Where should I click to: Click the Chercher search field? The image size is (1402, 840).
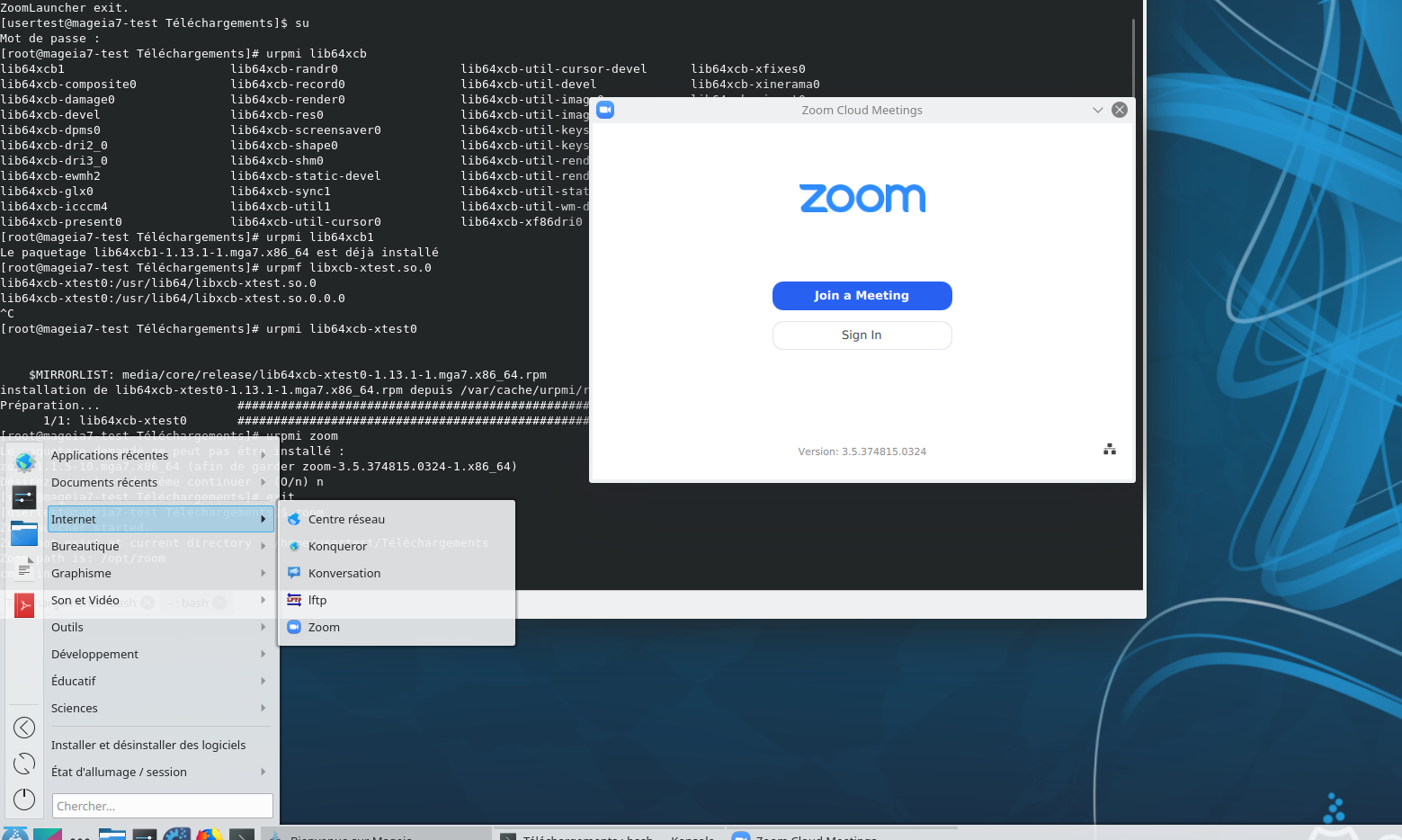coord(163,806)
